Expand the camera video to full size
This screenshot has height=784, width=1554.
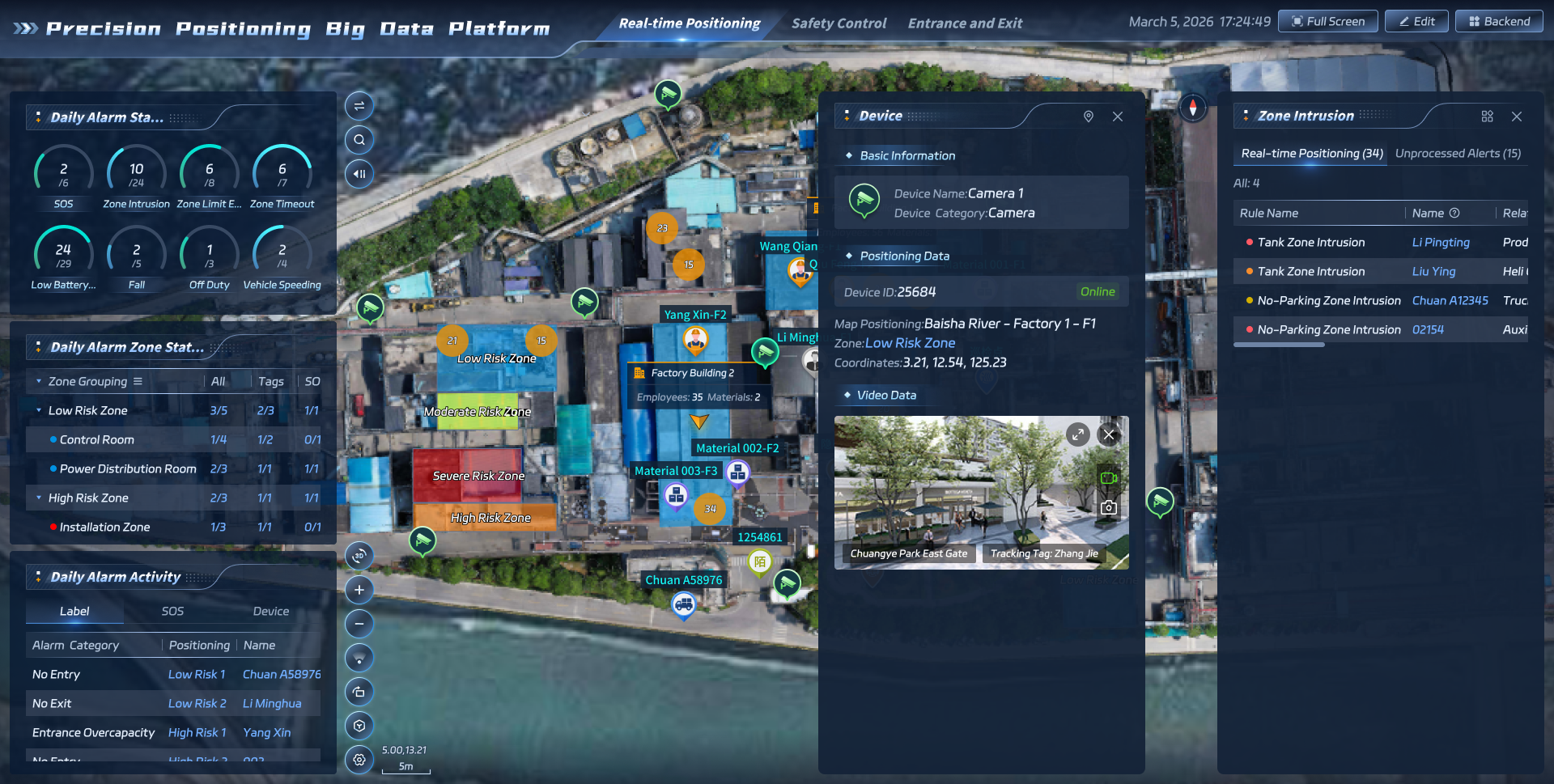(x=1078, y=434)
